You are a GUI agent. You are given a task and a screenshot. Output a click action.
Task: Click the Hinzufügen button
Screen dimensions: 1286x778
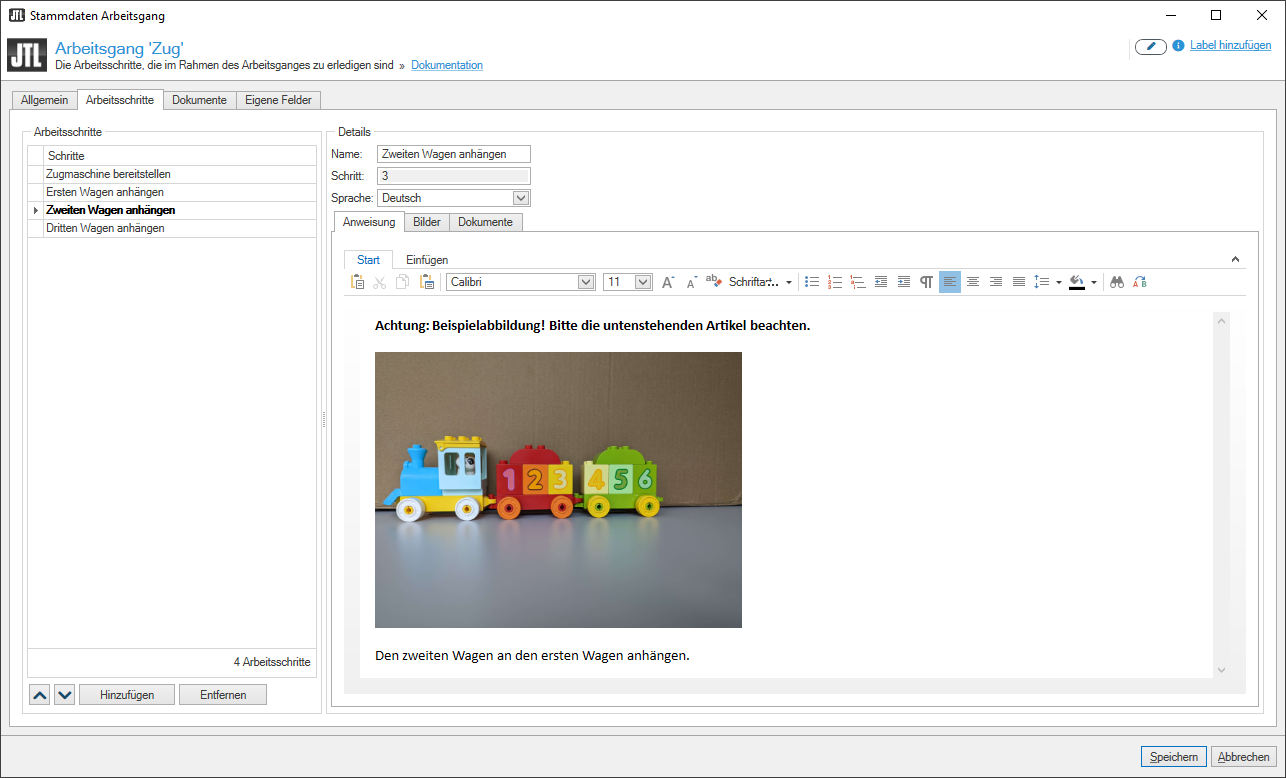[127, 695]
